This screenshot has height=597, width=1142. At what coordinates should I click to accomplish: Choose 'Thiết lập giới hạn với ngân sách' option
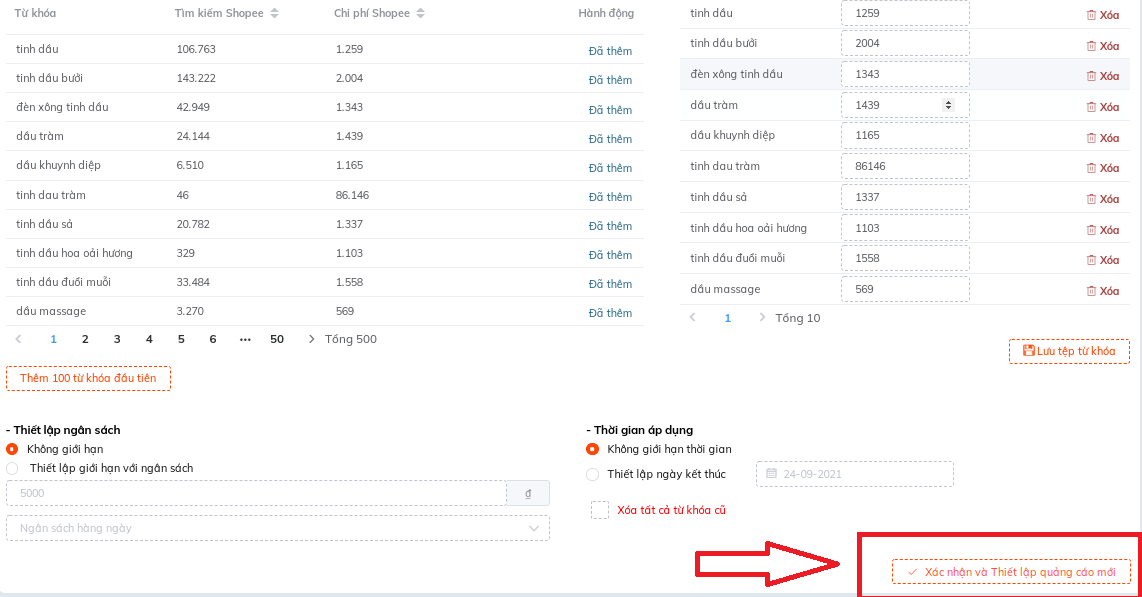point(13,468)
